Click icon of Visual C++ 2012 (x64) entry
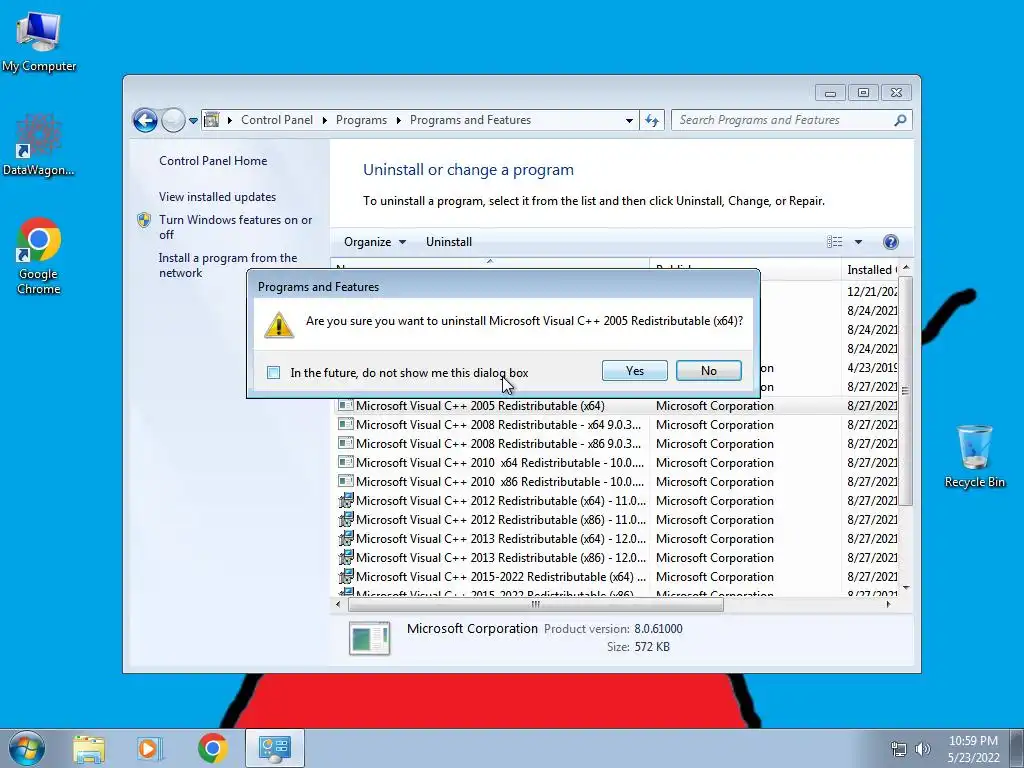1024x768 pixels. [x=345, y=500]
